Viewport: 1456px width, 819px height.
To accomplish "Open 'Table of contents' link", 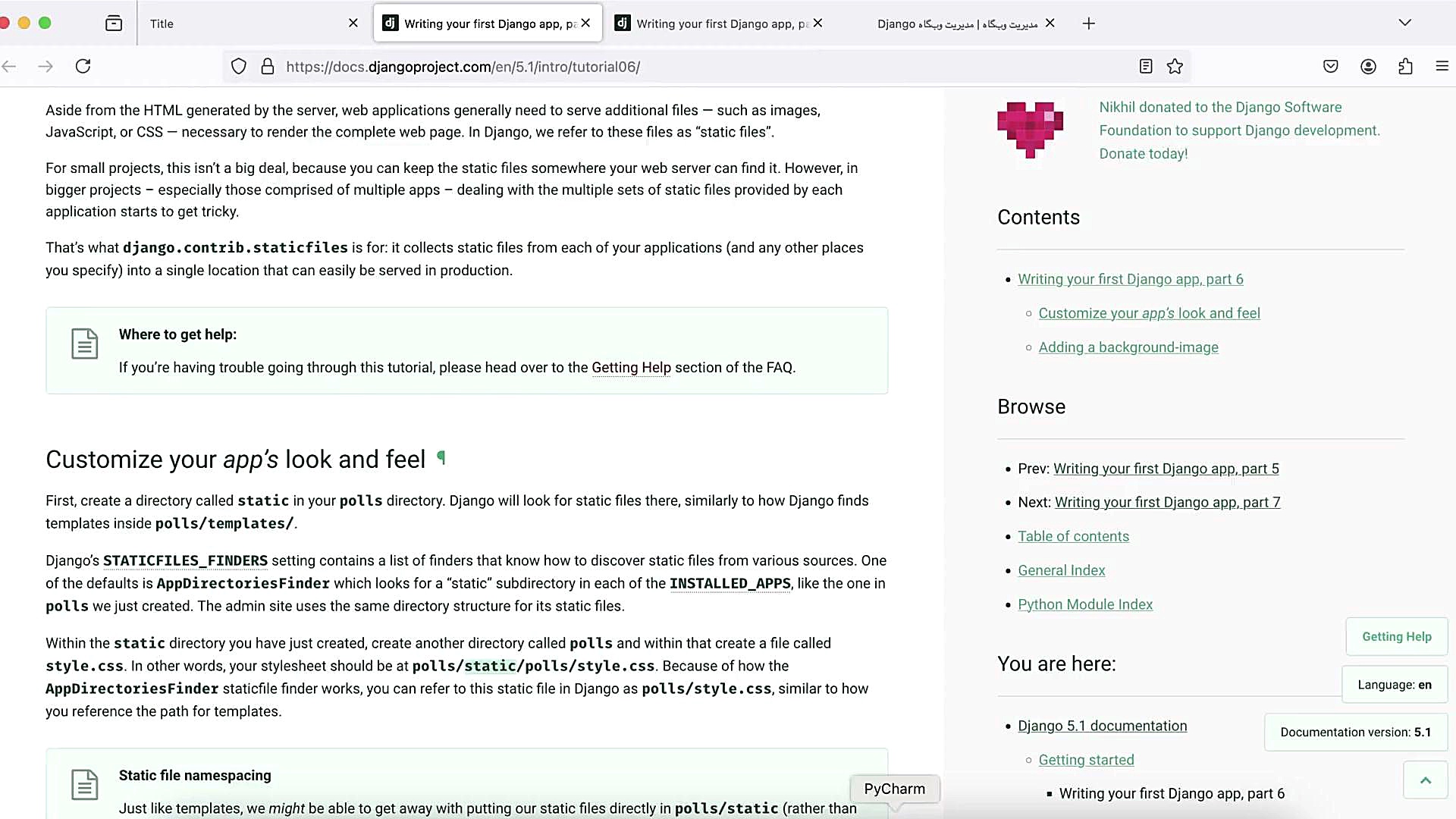I will 1073,537.
